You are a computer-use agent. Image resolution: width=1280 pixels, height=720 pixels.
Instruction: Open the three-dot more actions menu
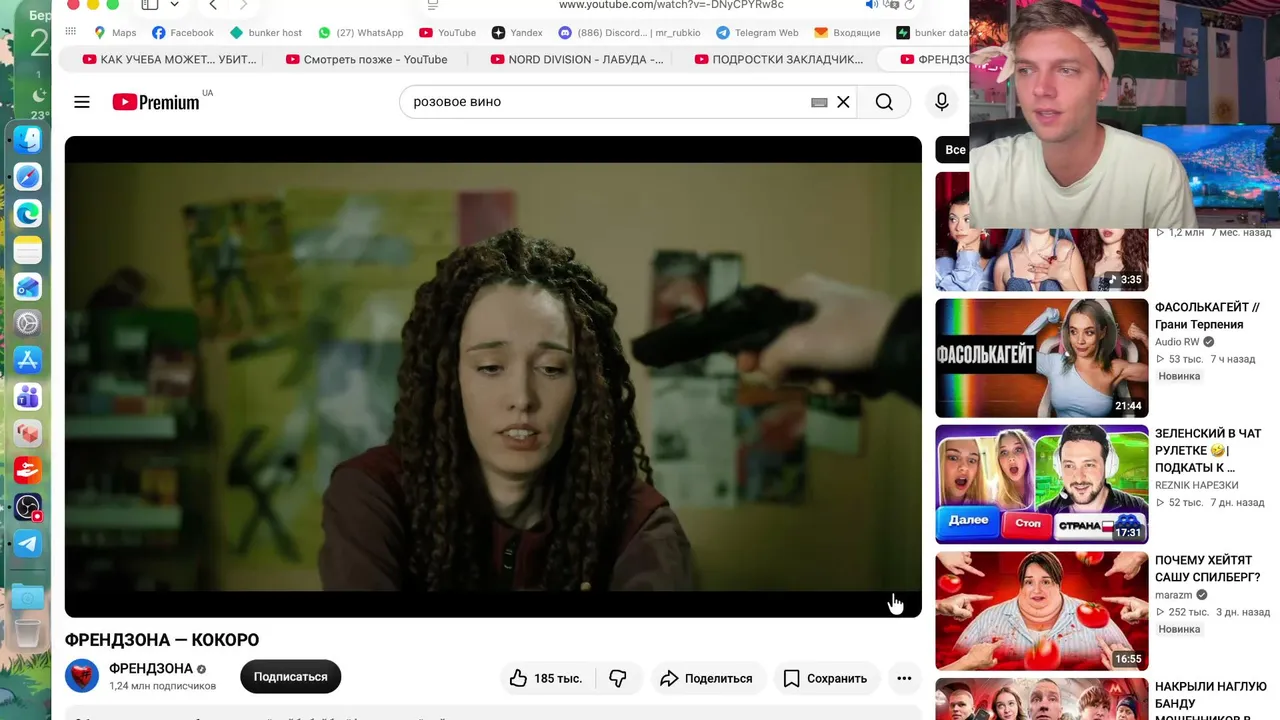coord(904,678)
